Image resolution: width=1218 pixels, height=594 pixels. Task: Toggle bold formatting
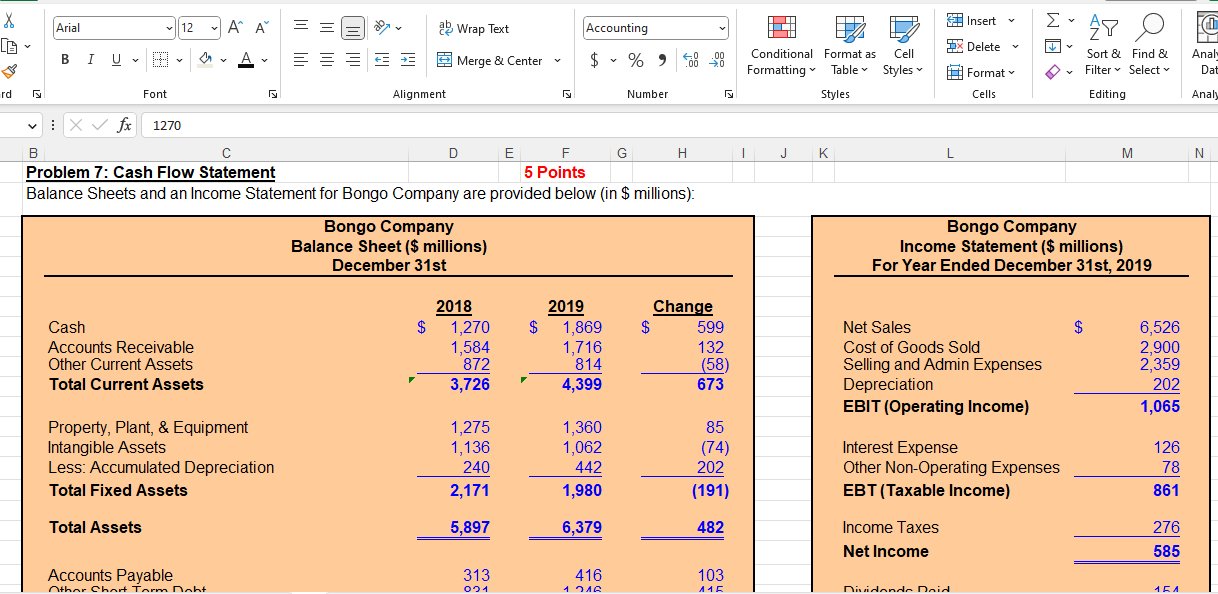[x=64, y=60]
